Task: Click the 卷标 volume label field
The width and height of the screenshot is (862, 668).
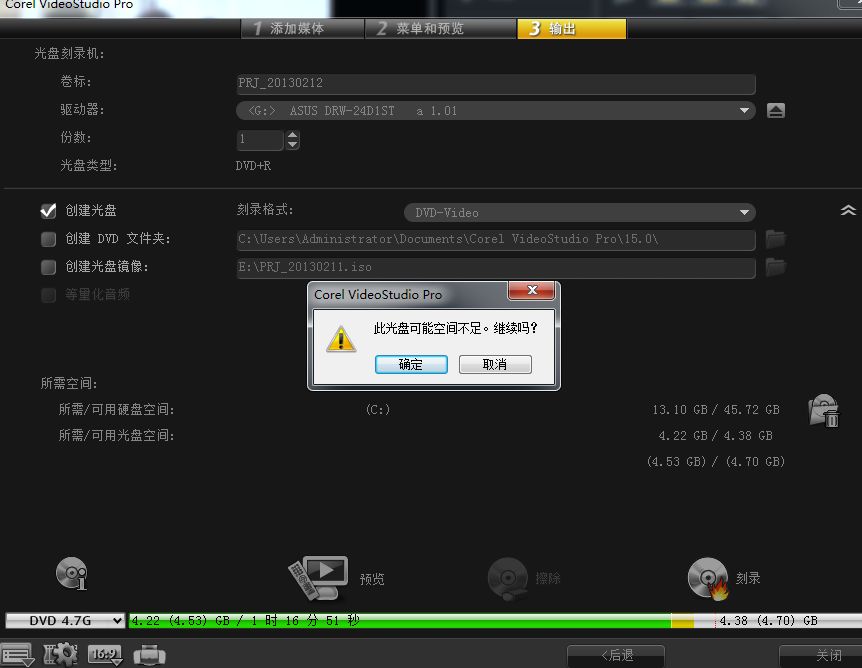Action: pyautogui.click(x=496, y=84)
